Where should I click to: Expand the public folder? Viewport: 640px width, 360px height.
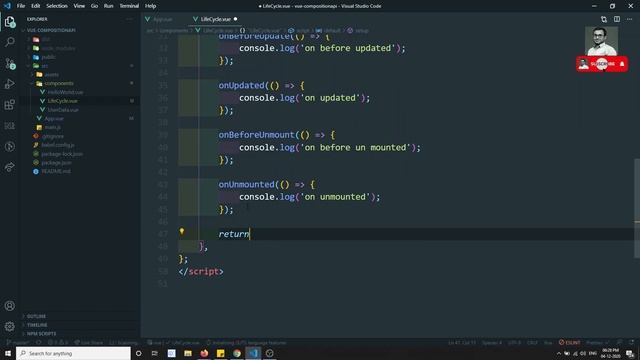pyautogui.click(x=48, y=57)
